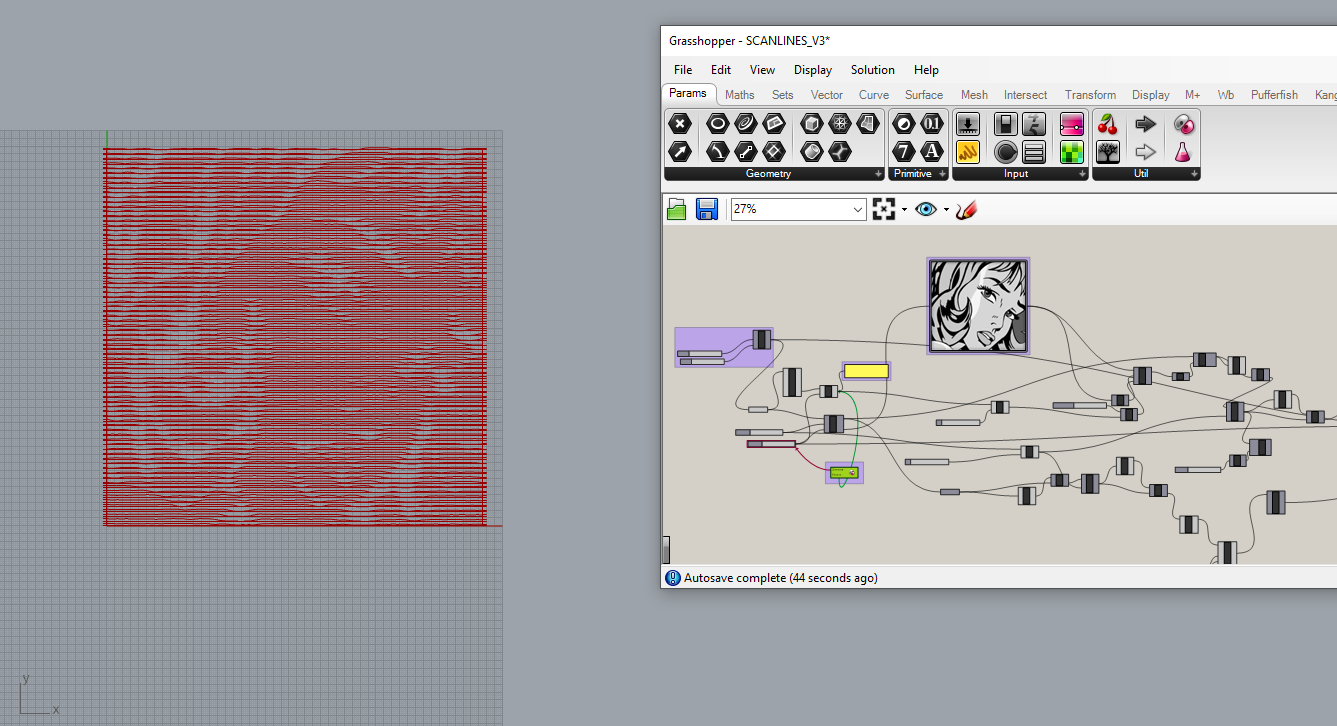Click the Sketch tool red pencil icon

965,208
